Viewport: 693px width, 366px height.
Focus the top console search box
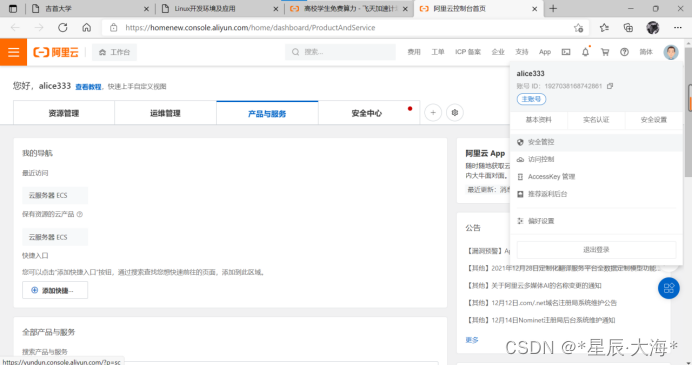click(x=340, y=52)
